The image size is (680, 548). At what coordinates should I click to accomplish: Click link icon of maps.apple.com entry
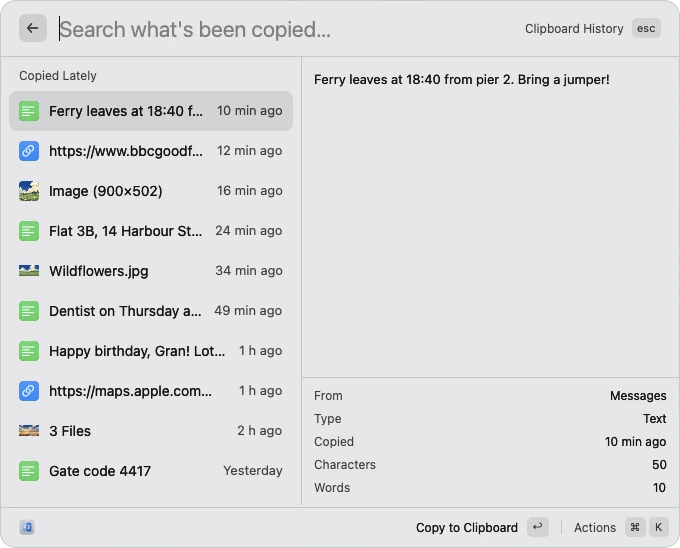click(29, 391)
